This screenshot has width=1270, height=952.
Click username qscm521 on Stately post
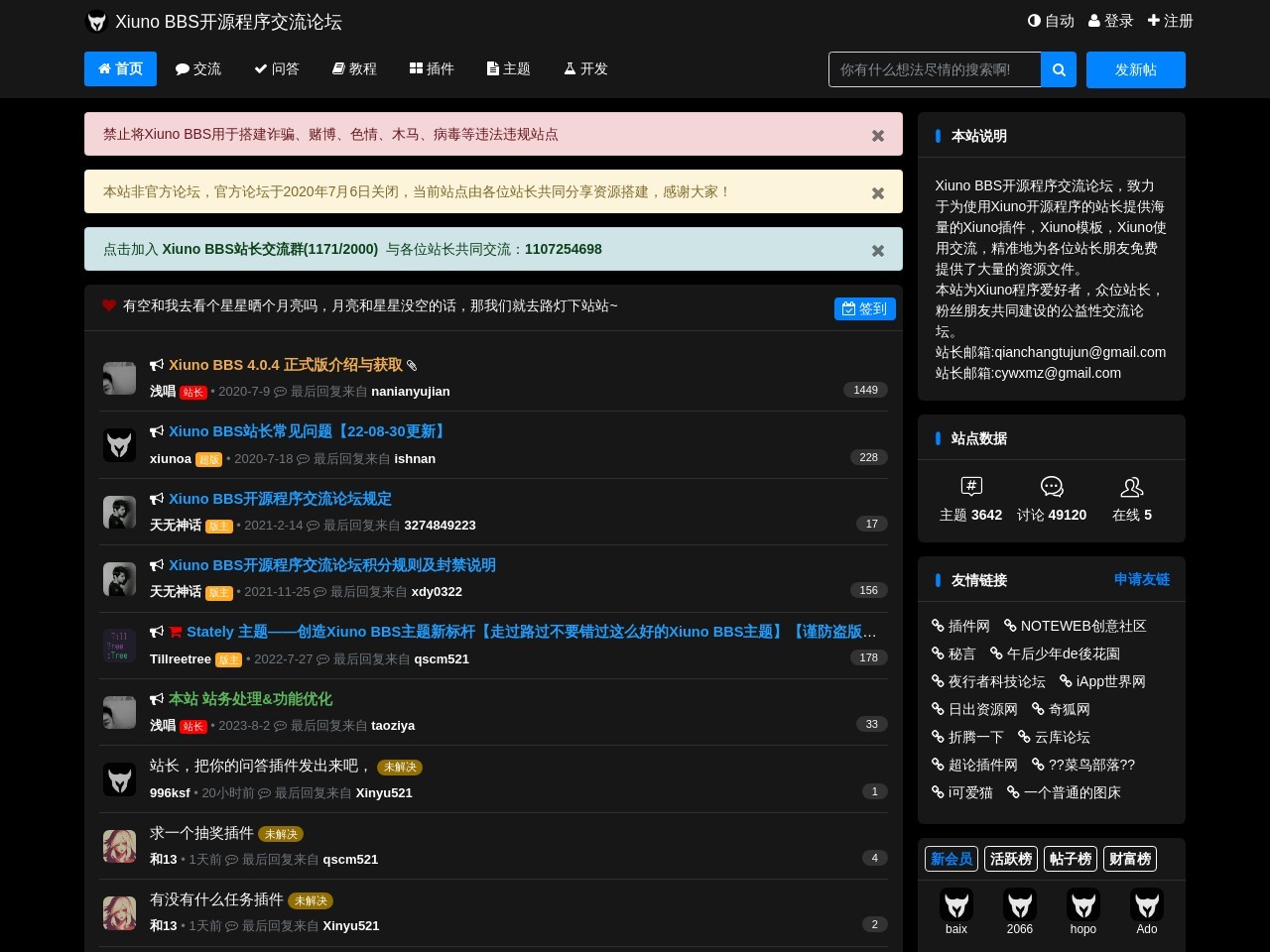[442, 659]
